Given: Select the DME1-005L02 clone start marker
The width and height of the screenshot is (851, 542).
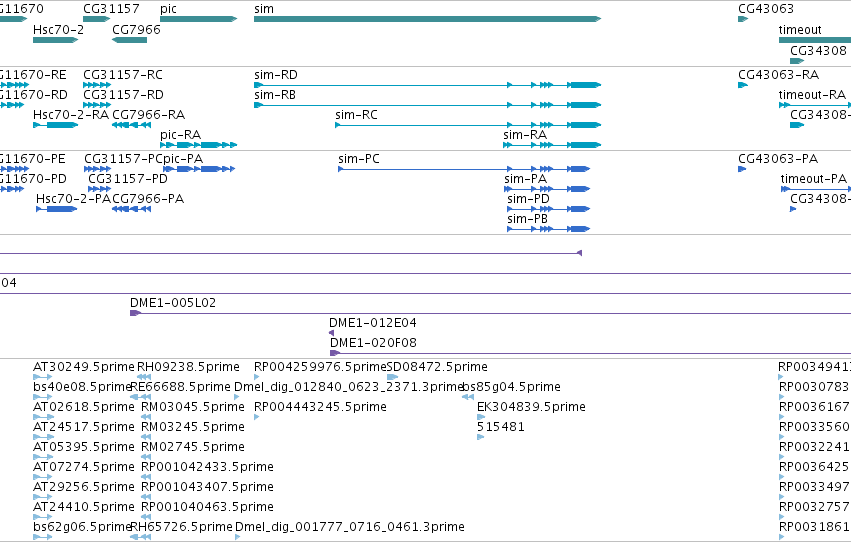Looking at the screenshot, I should point(135,313).
